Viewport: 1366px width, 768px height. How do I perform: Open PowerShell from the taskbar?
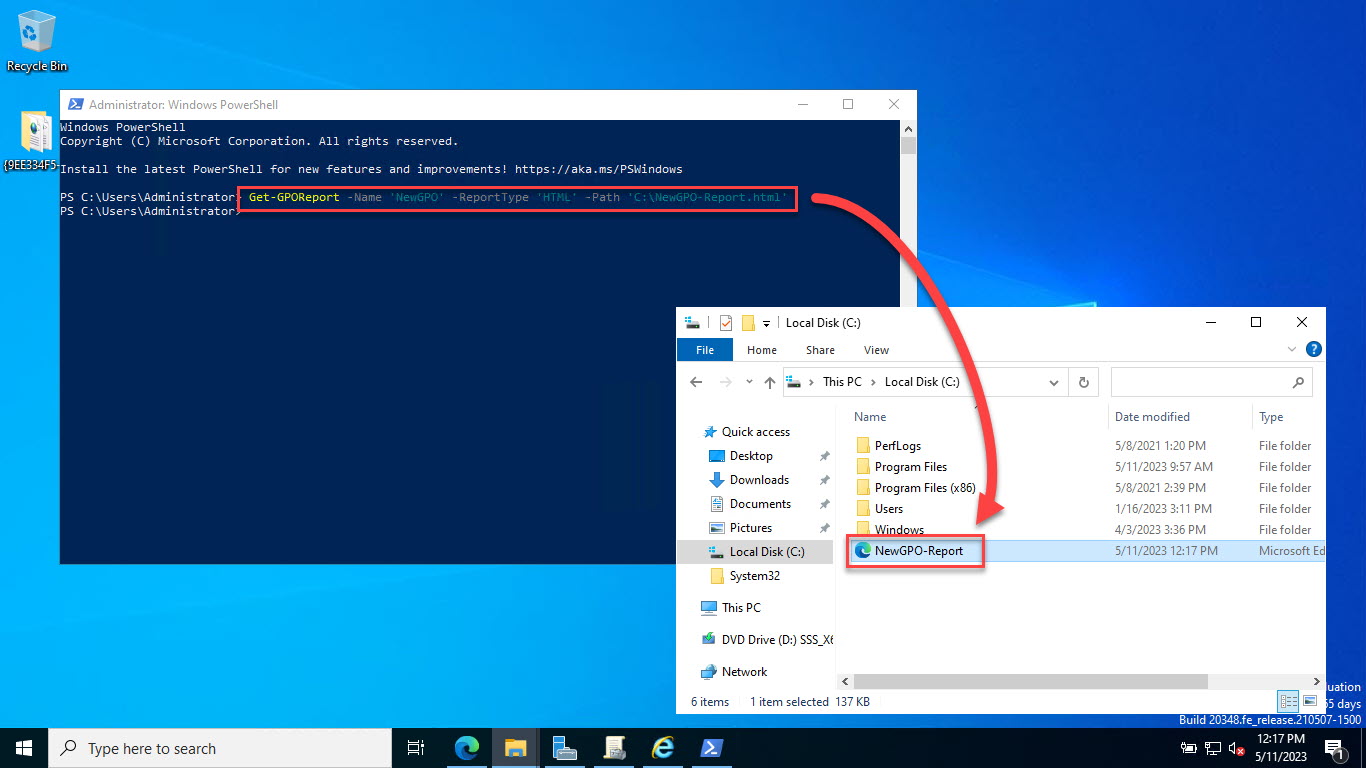[x=711, y=748]
